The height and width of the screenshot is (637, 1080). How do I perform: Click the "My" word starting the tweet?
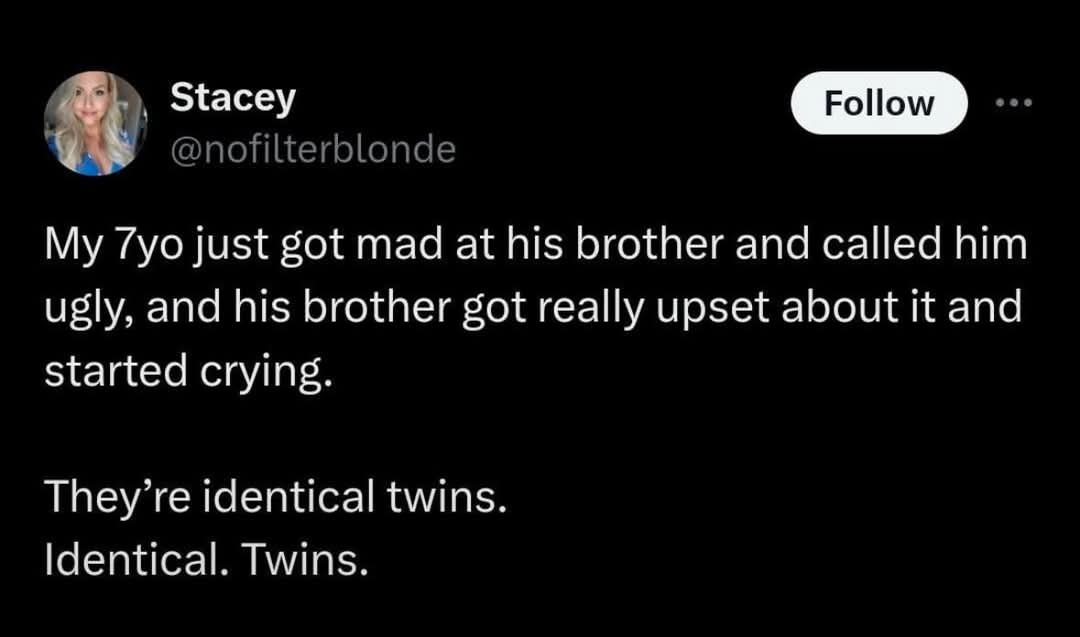pyautogui.click(x=74, y=247)
